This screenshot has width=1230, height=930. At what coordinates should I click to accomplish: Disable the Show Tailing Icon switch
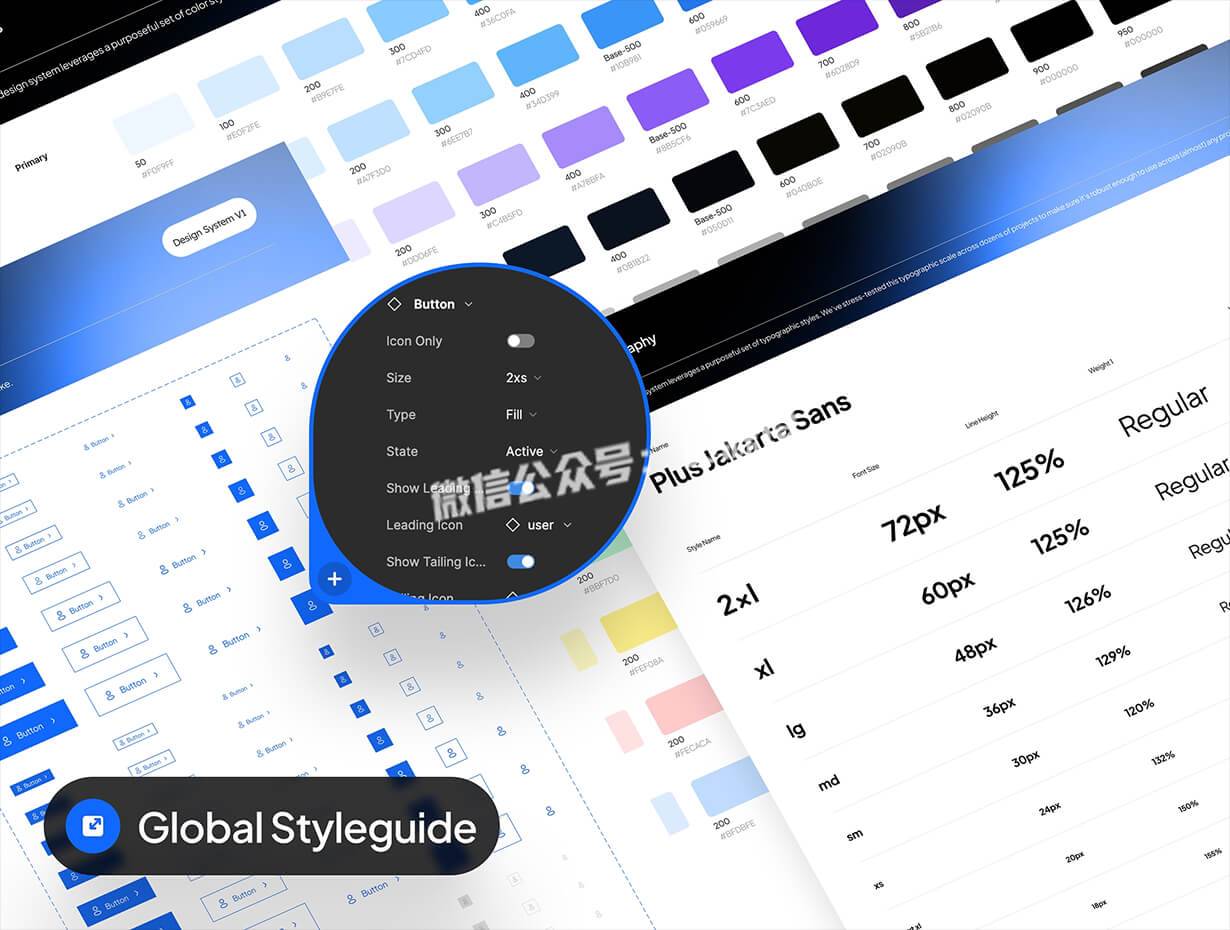tap(520, 562)
